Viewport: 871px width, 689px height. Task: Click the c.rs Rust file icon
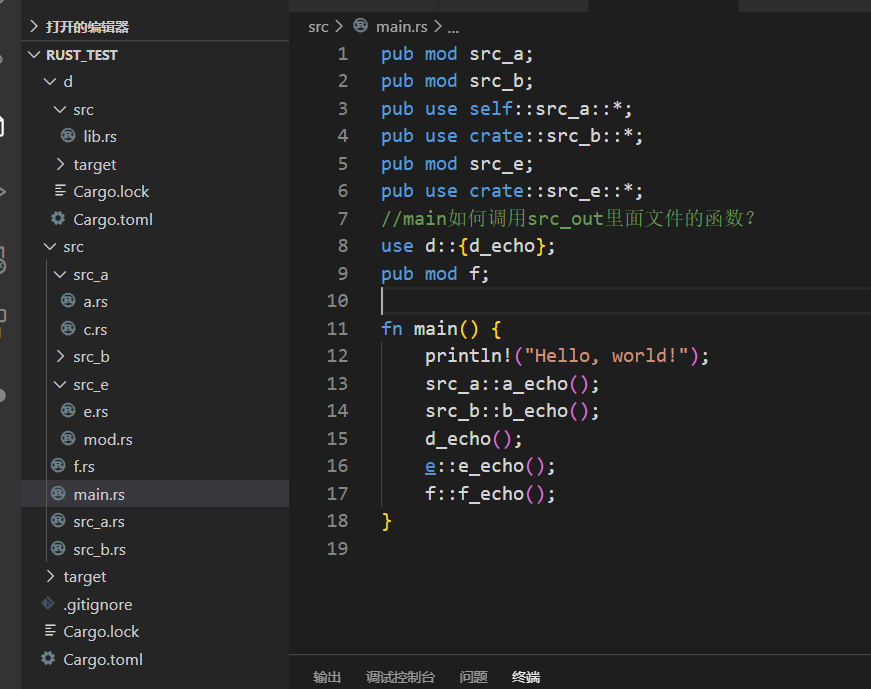click(70, 328)
